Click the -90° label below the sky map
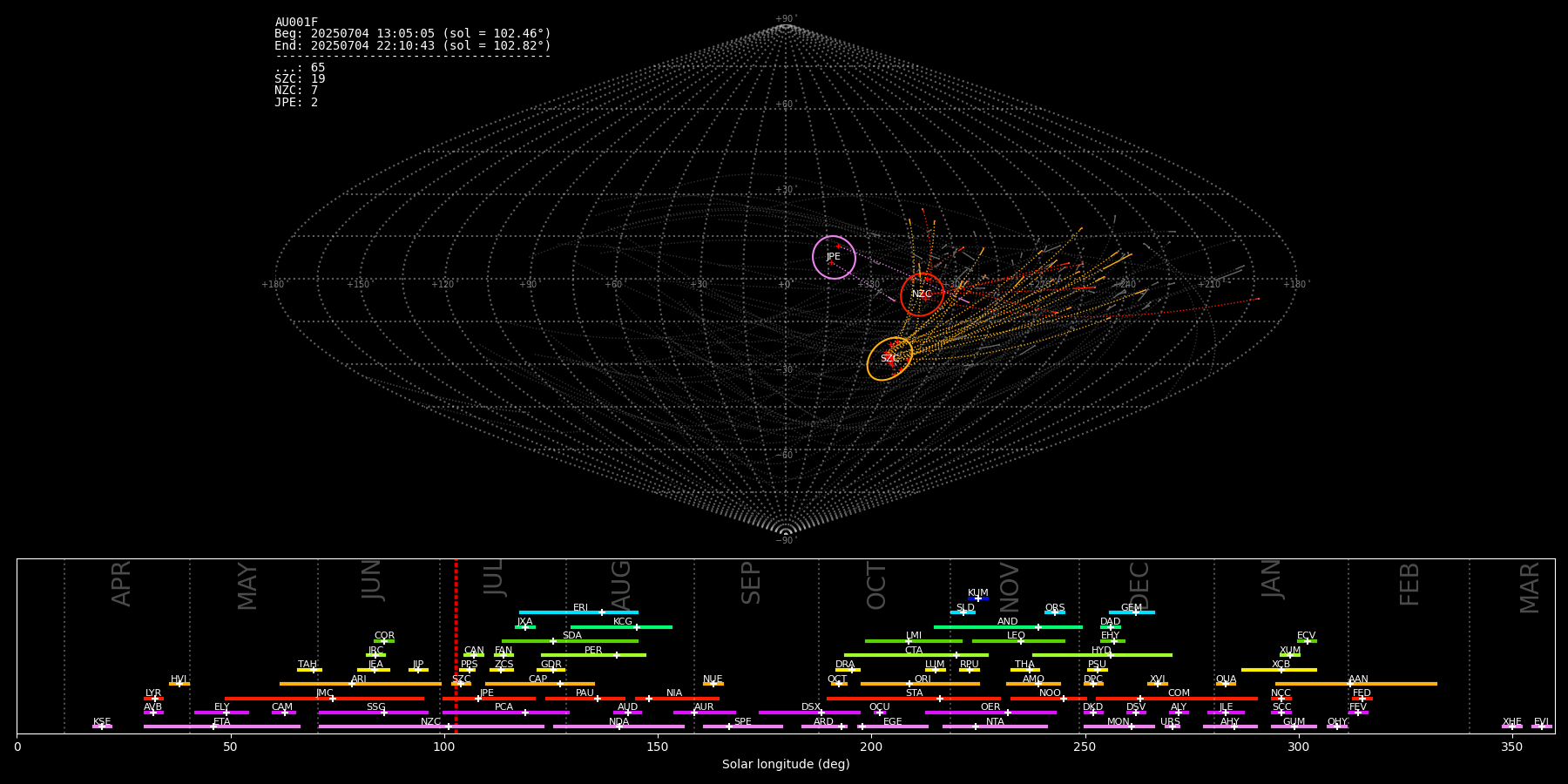This screenshot has width=1568, height=784. (786, 541)
